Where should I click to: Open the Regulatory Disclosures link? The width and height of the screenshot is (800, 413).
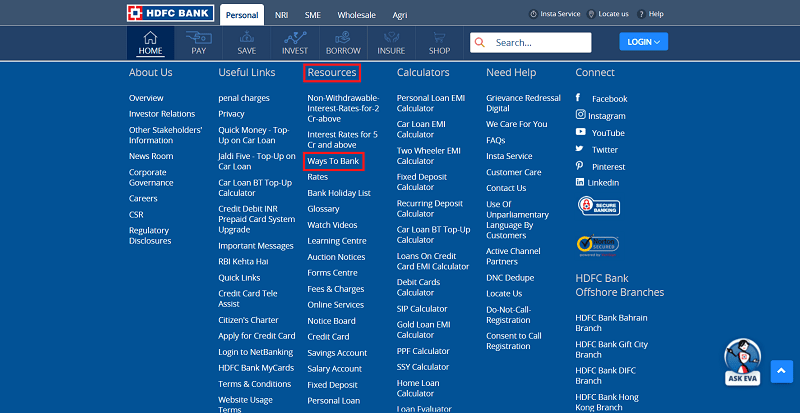point(149,235)
